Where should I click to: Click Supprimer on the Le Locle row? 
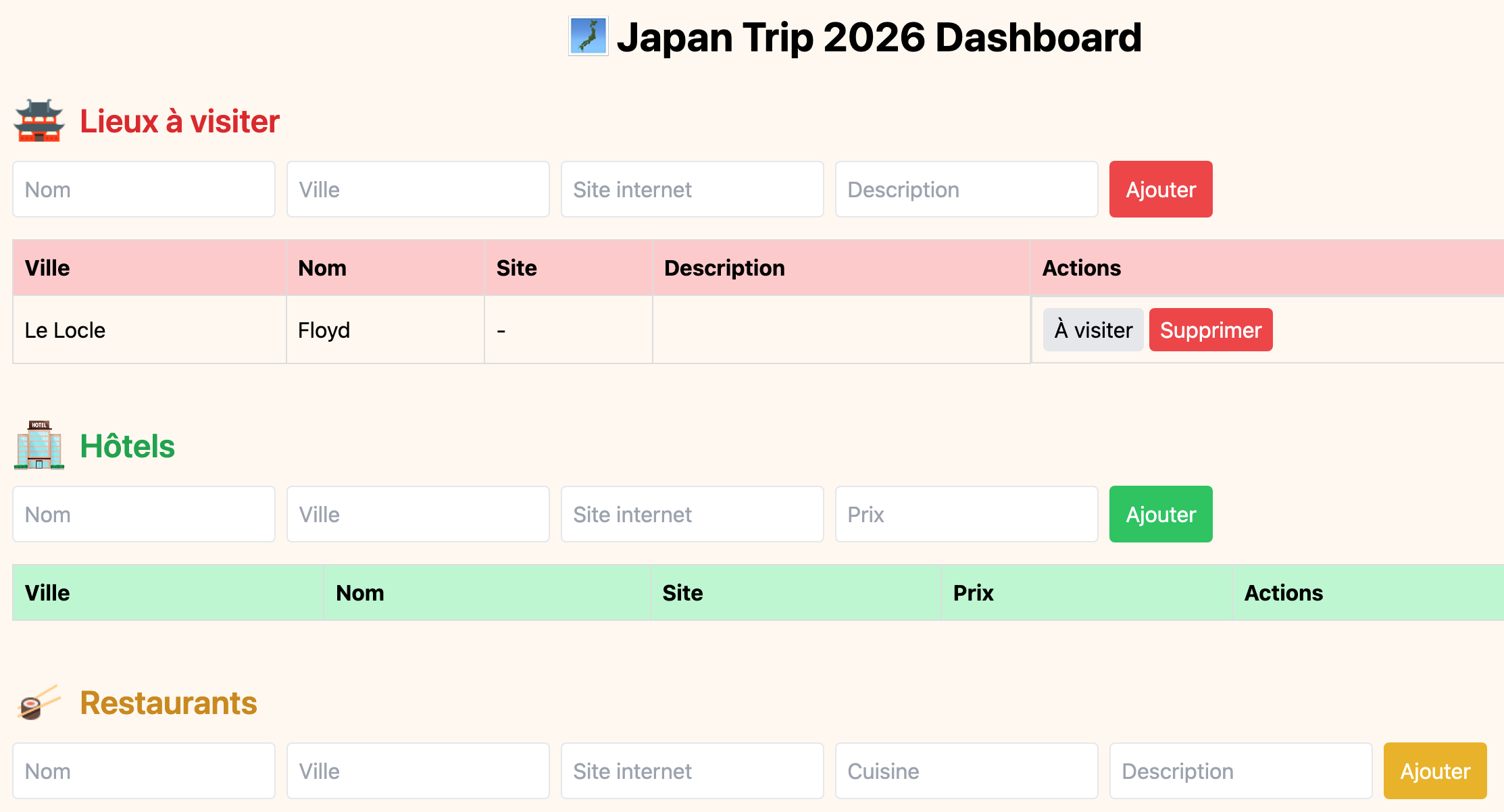[x=1210, y=330]
